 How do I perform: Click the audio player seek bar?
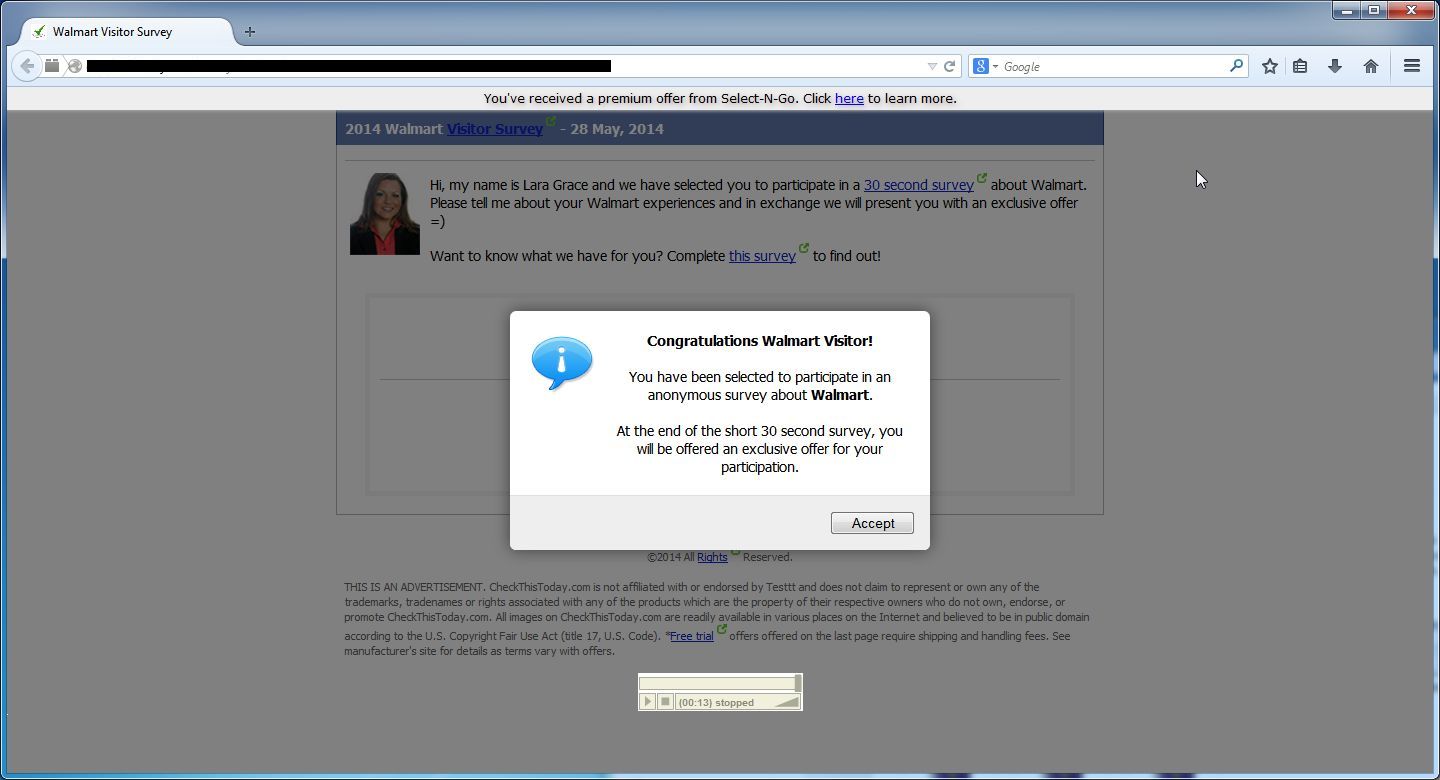719,683
